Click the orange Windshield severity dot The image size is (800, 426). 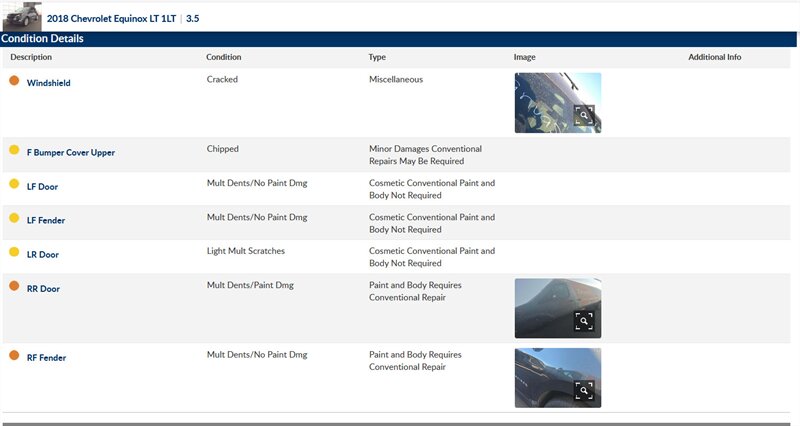pos(14,81)
